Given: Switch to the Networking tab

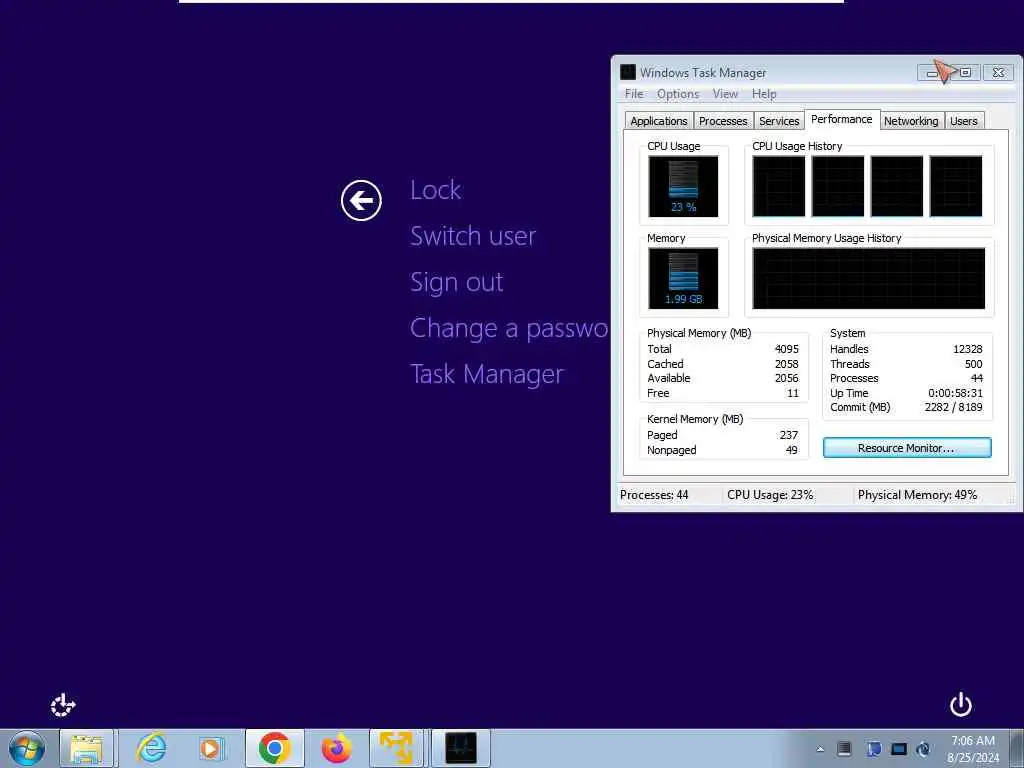Looking at the screenshot, I should pyautogui.click(x=911, y=121).
